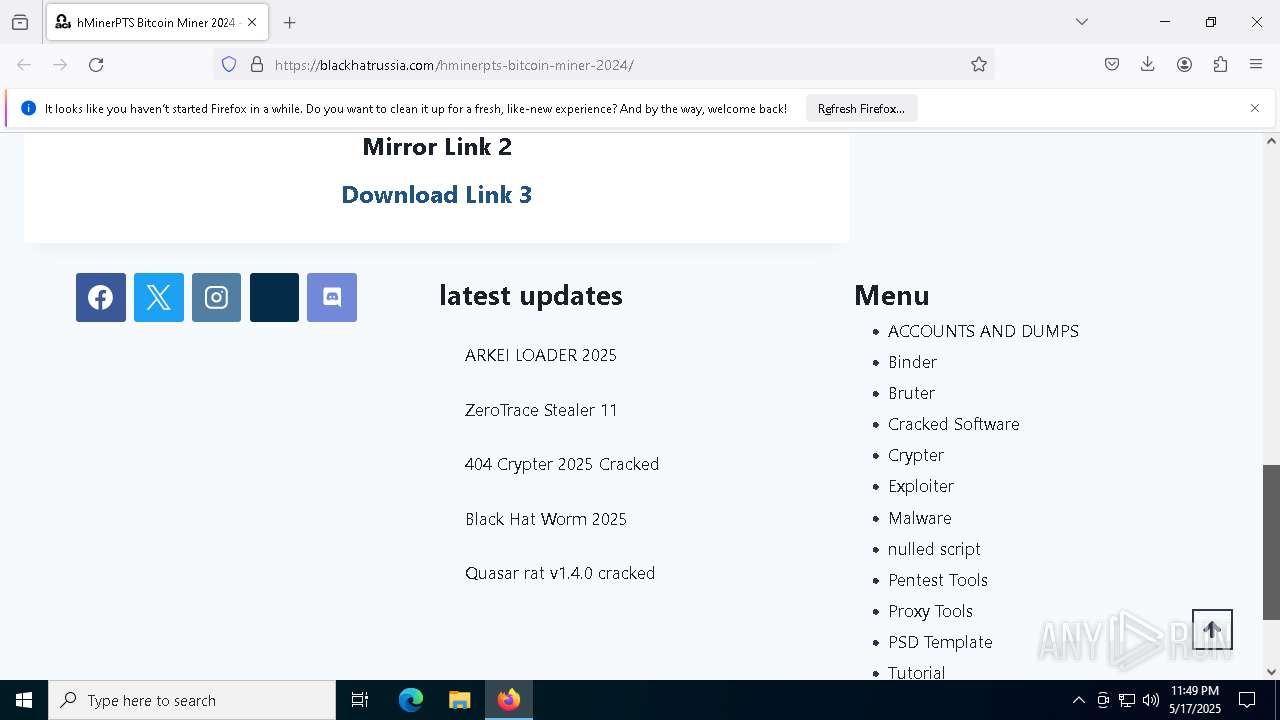Open Task View on the taskbar
The image size is (1280, 720).
pyautogui.click(x=360, y=700)
